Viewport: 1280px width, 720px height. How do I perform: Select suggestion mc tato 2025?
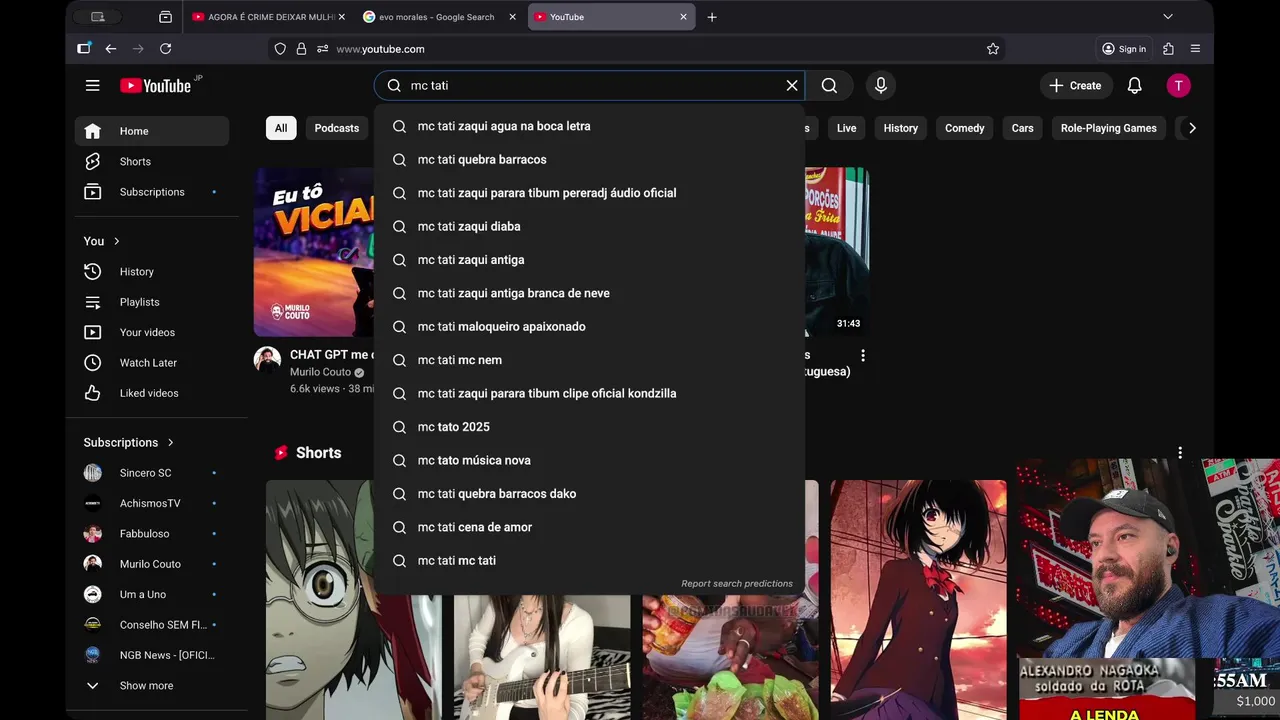coord(589,427)
